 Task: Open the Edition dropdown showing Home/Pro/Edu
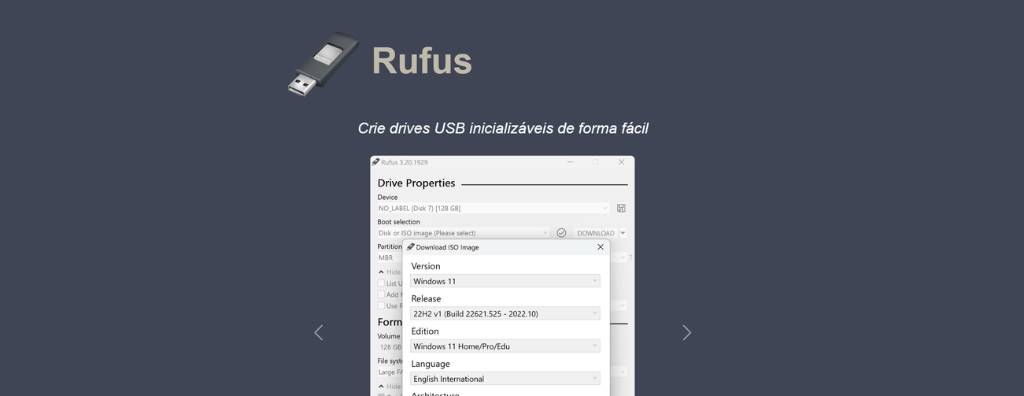[505, 346]
